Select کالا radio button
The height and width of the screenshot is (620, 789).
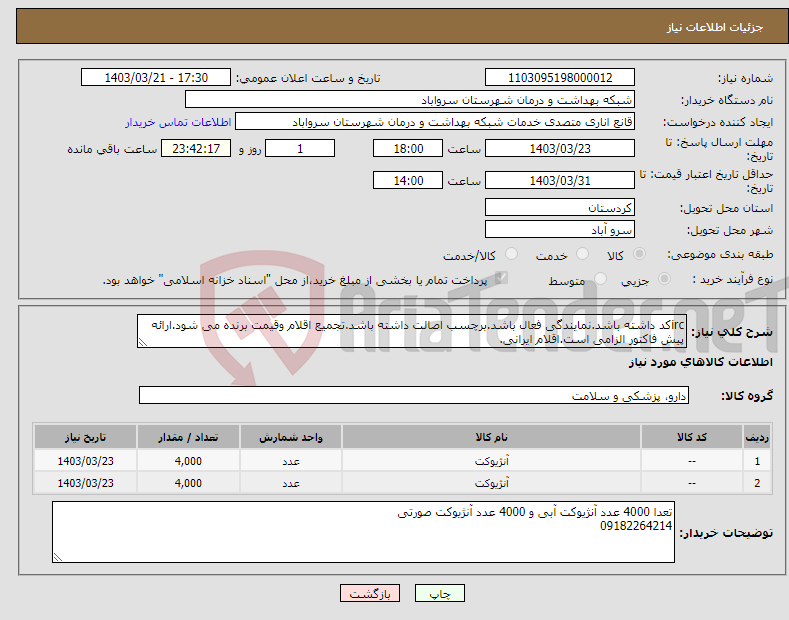click(x=639, y=254)
